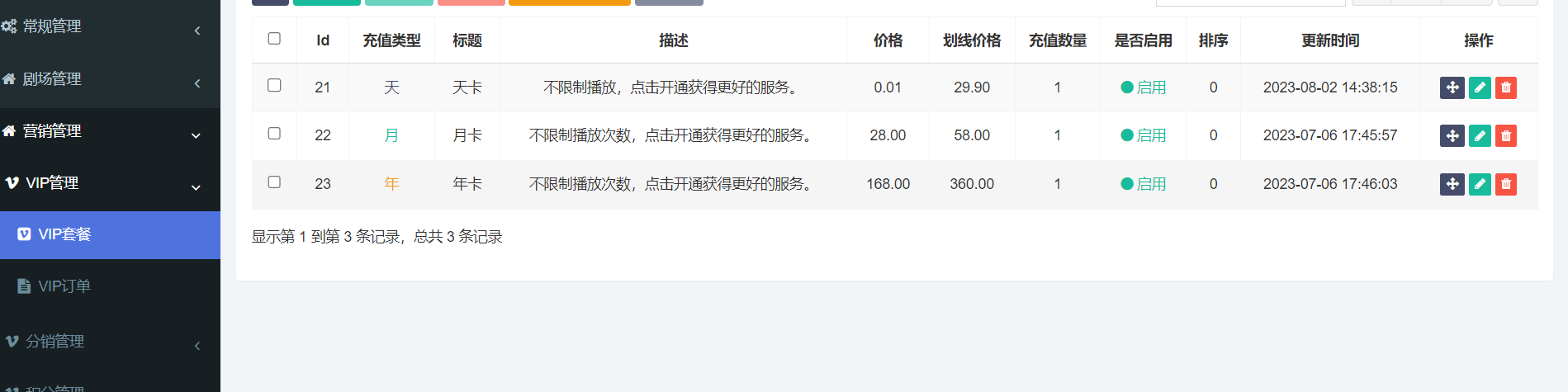Image resolution: width=1568 pixels, height=392 pixels.
Task: Sort by the 充值类型 column header
Action: pyautogui.click(x=391, y=40)
